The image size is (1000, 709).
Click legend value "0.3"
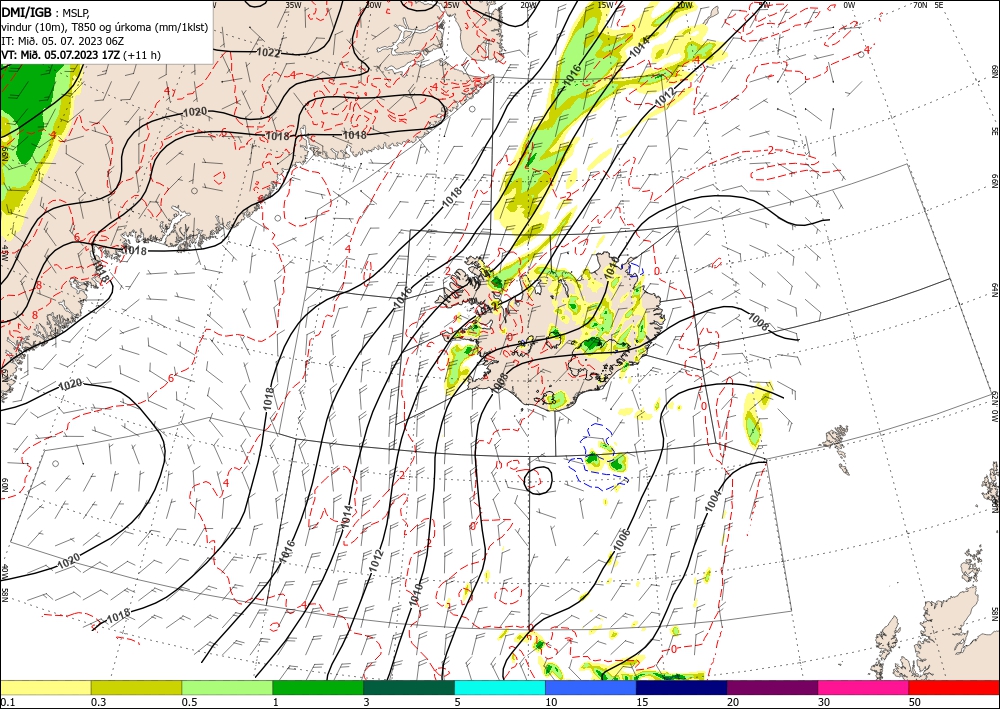(x=98, y=702)
